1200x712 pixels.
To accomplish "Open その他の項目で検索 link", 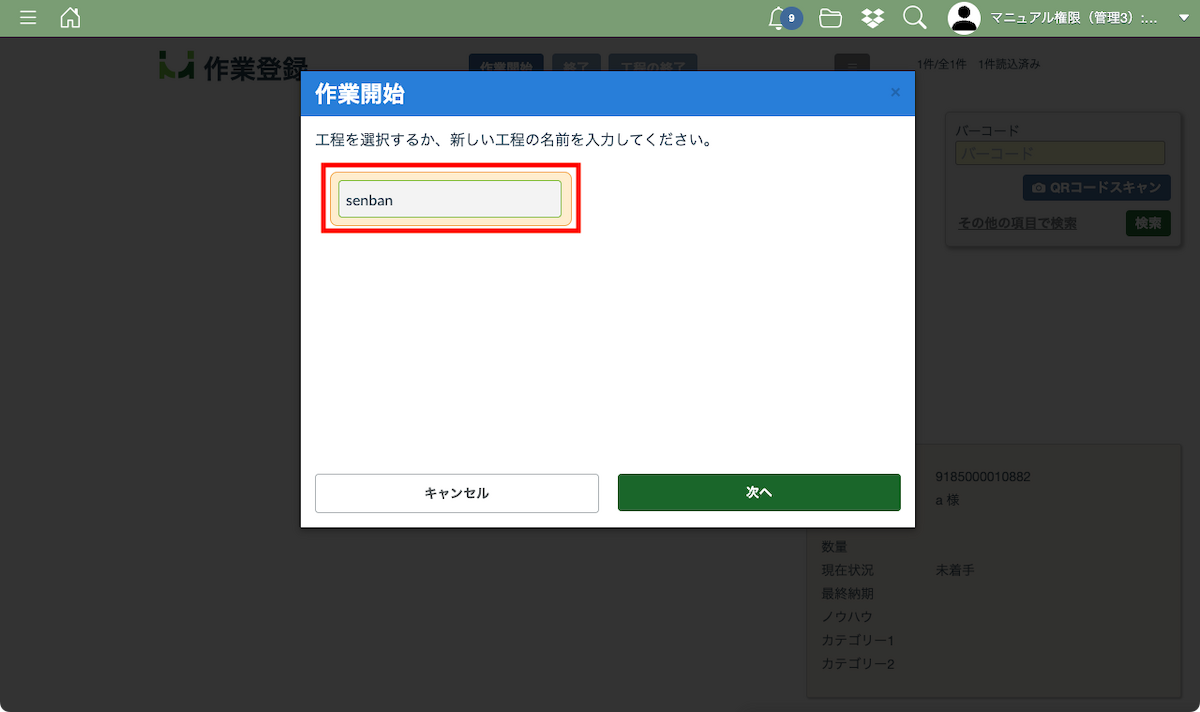I will 1017,223.
